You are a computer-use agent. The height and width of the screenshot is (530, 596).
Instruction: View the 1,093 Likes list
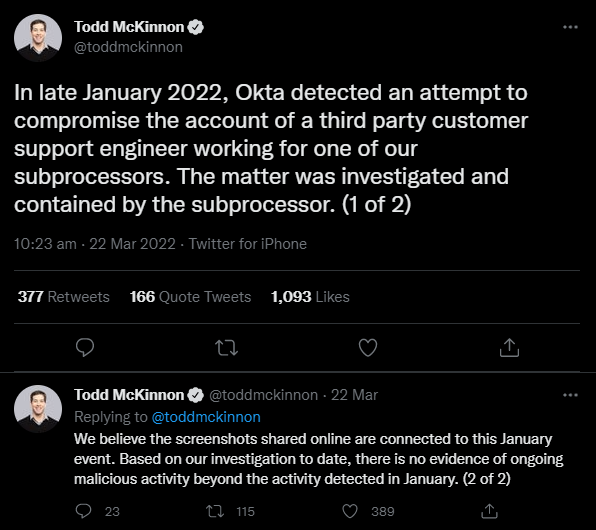[x=310, y=297]
